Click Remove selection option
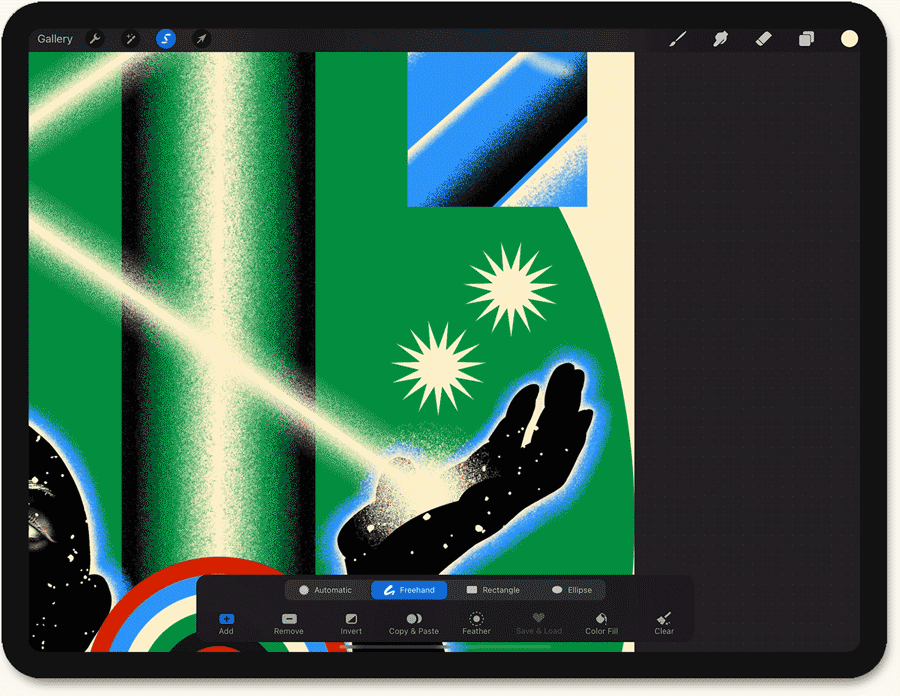 [x=289, y=624]
